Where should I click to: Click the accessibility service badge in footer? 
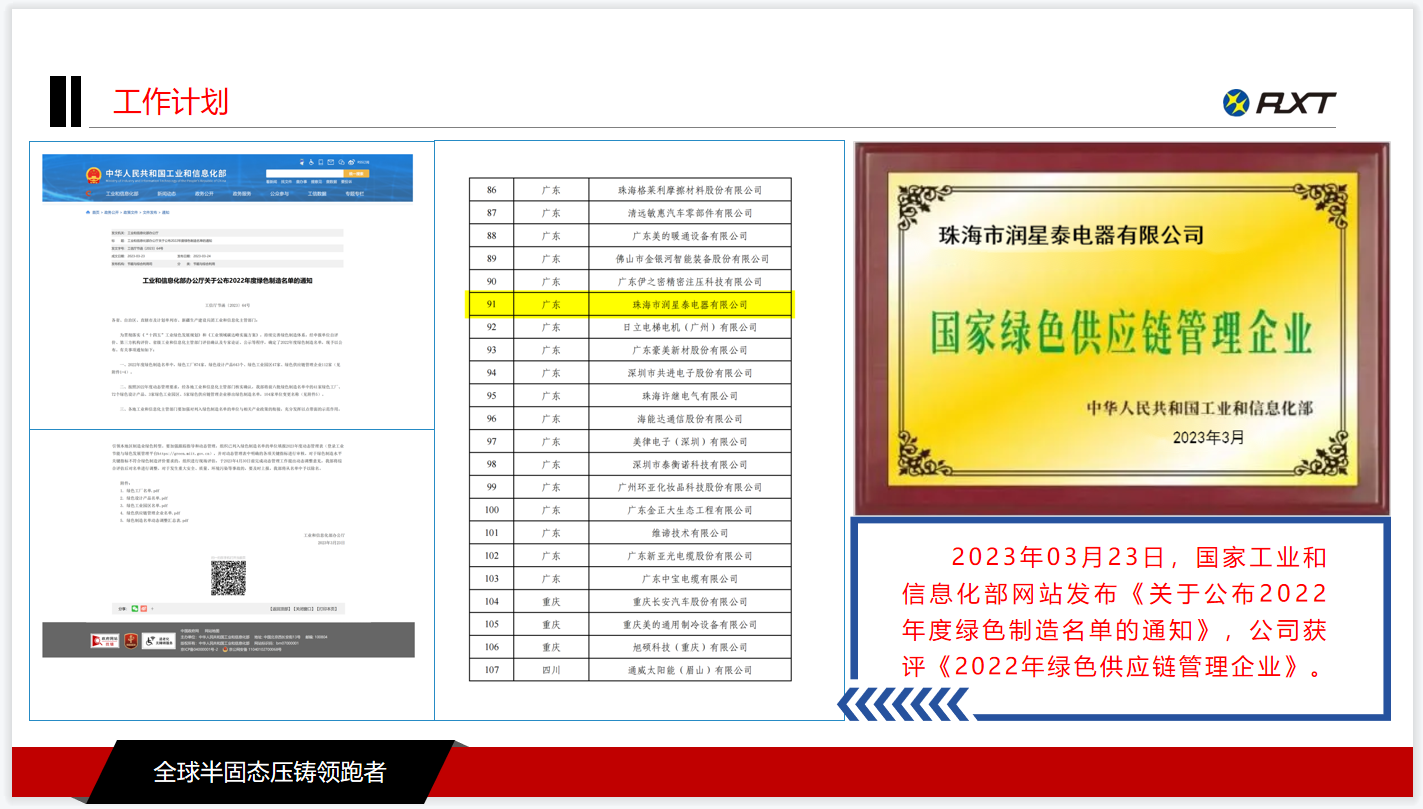(x=159, y=641)
